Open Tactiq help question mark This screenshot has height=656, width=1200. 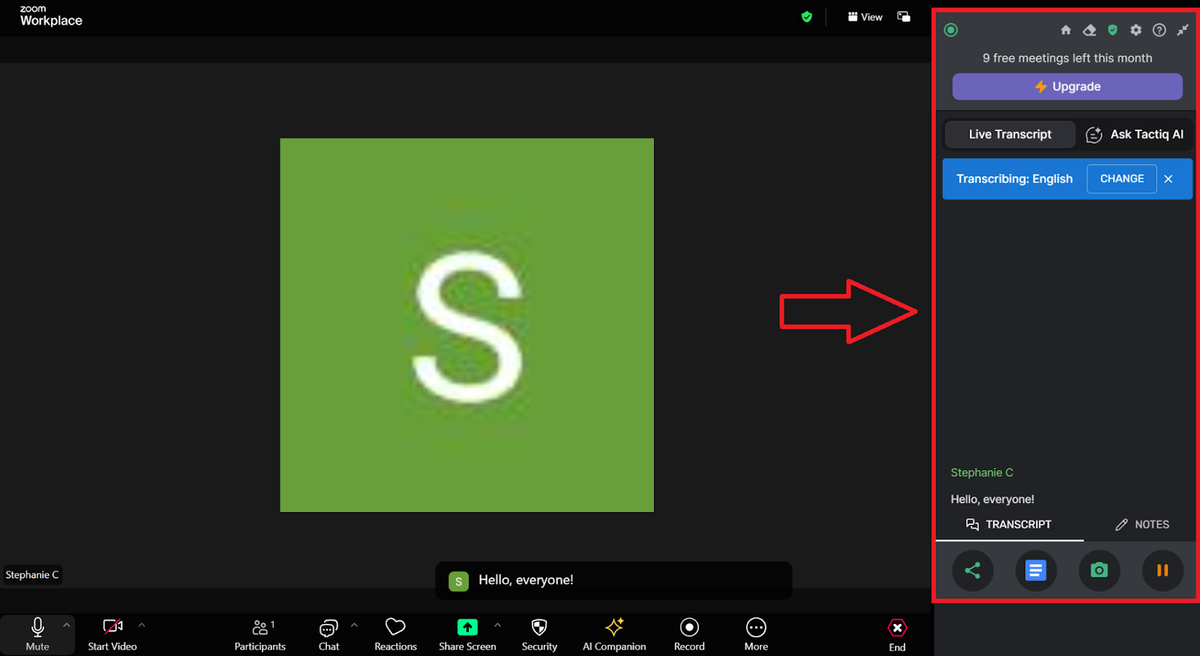click(x=1159, y=30)
